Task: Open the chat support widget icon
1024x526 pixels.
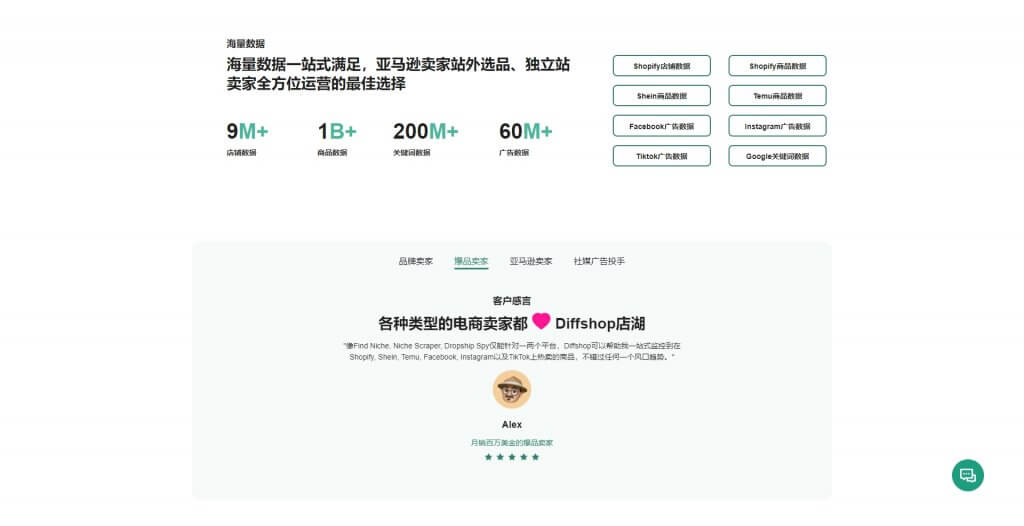Action: coord(967,475)
